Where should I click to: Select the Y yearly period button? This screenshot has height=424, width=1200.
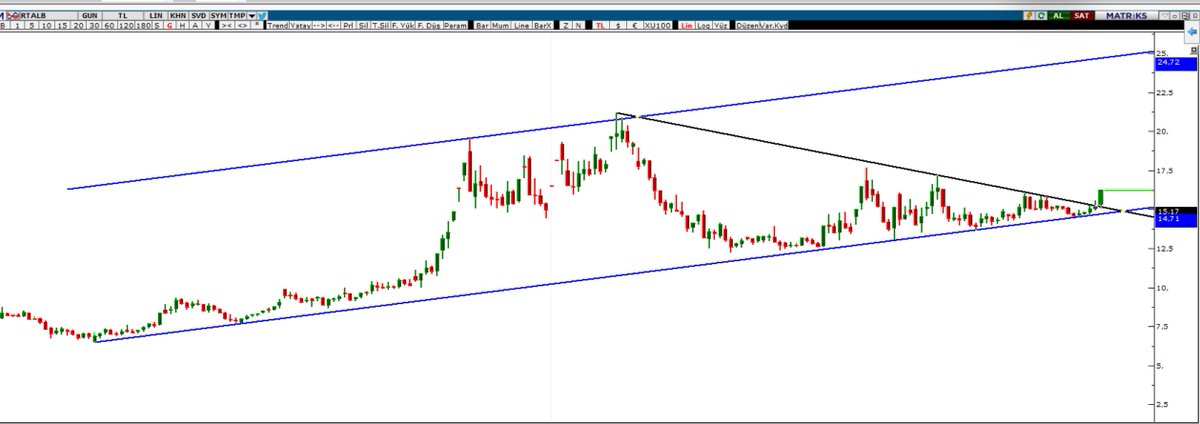pyautogui.click(x=208, y=25)
